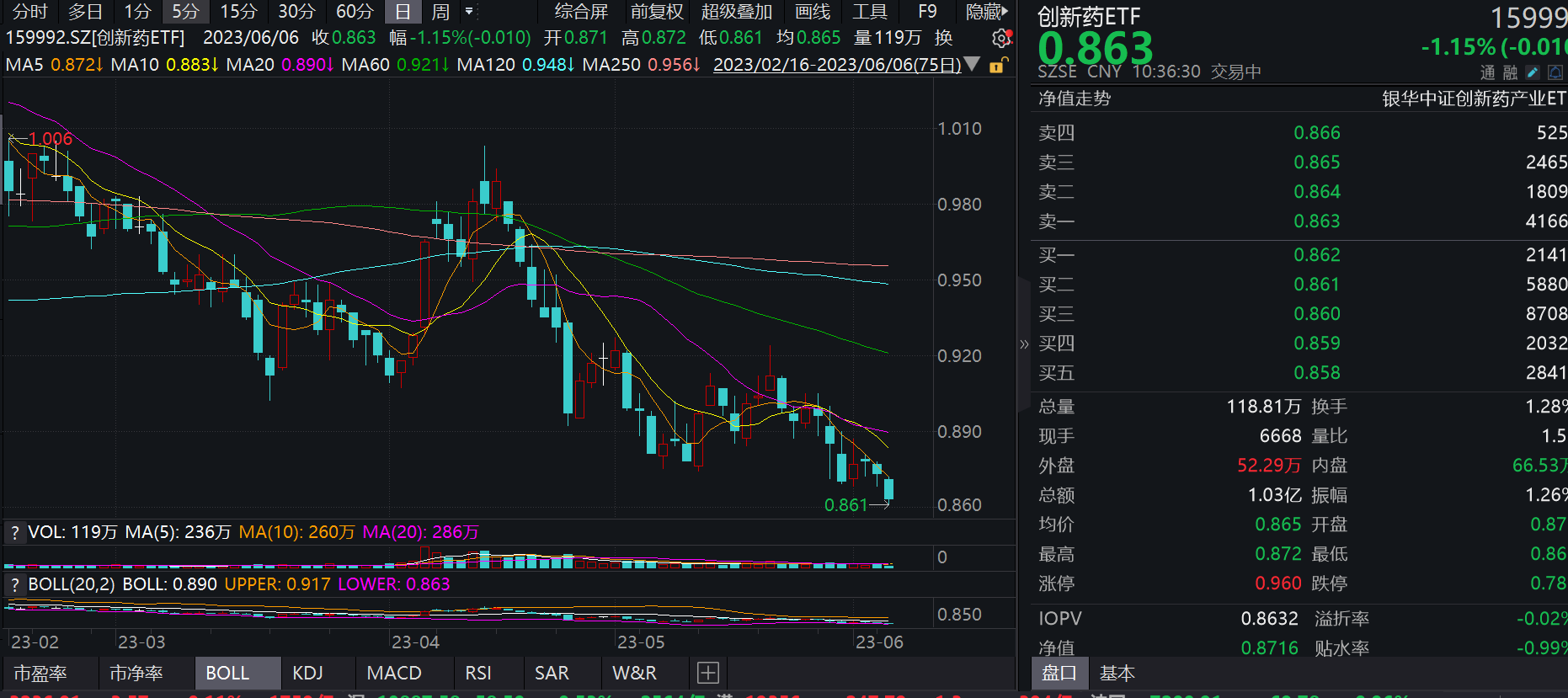Open the 画线 drawing tools

coord(813,12)
